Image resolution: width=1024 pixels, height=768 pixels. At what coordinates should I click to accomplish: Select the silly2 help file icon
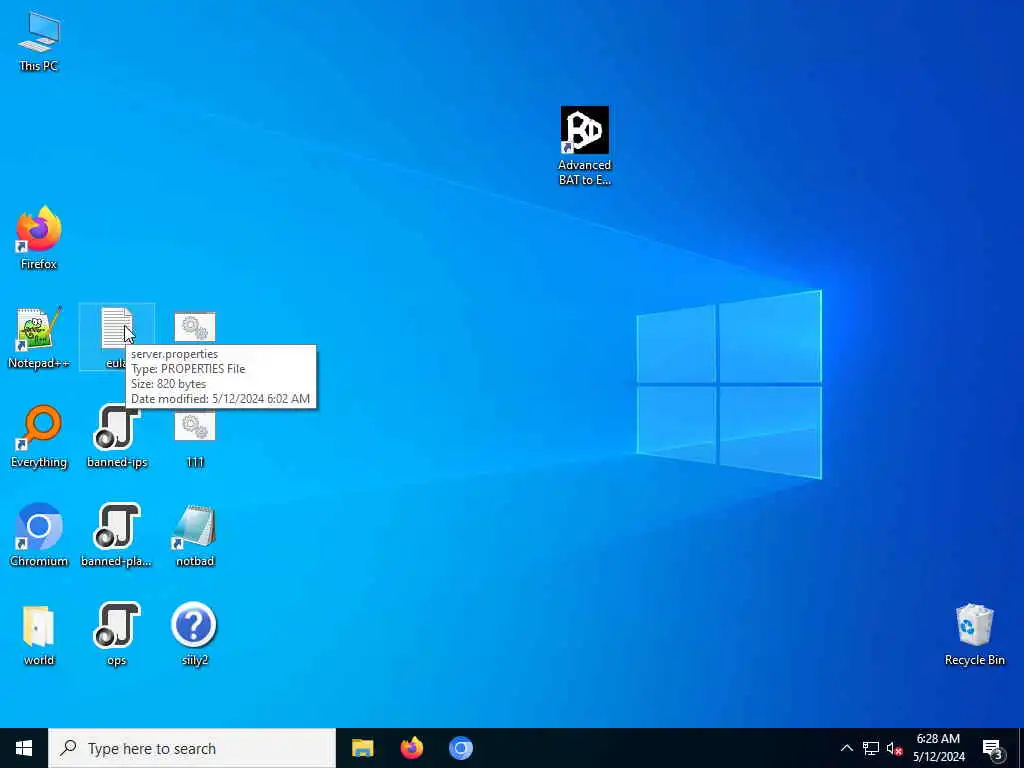tap(195, 635)
